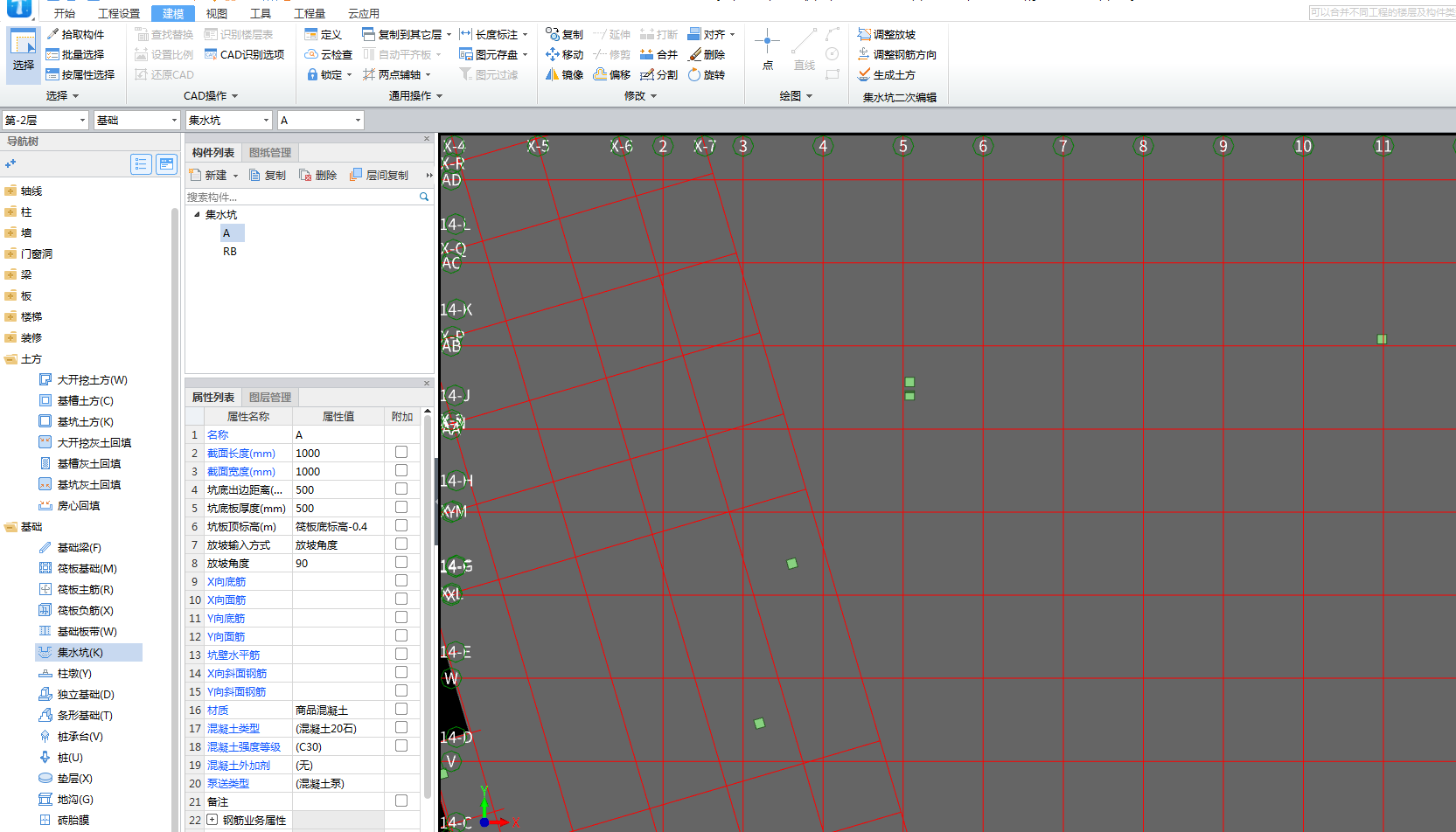Click the 坑壁水平筋 property link
The width and height of the screenshot is (1456, 832).
coord(233,655)
